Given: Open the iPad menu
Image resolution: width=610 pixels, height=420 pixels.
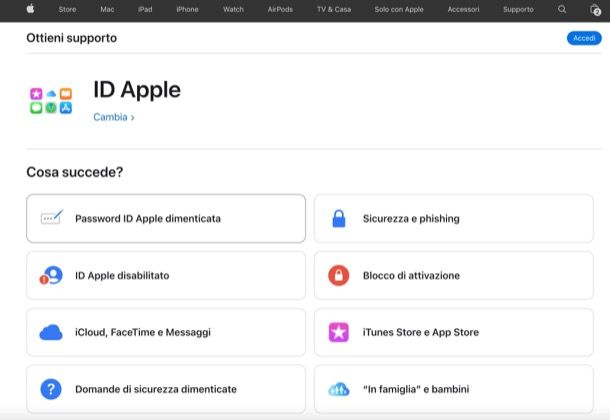Looking at the screenshot, I should click(x=145, y=9).
